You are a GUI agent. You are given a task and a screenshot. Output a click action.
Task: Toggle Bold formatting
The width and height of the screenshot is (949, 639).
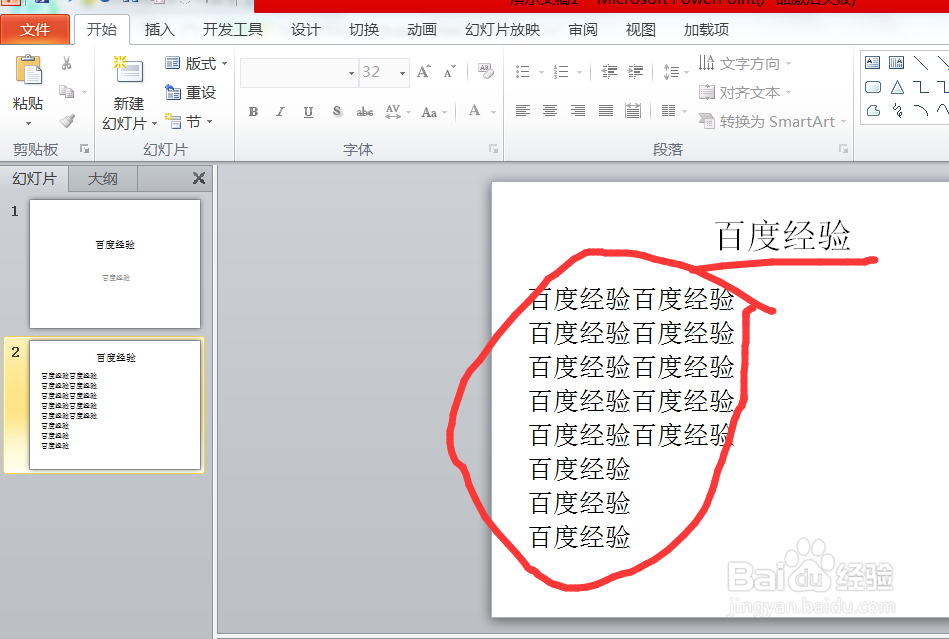click(x=254, y=111)
